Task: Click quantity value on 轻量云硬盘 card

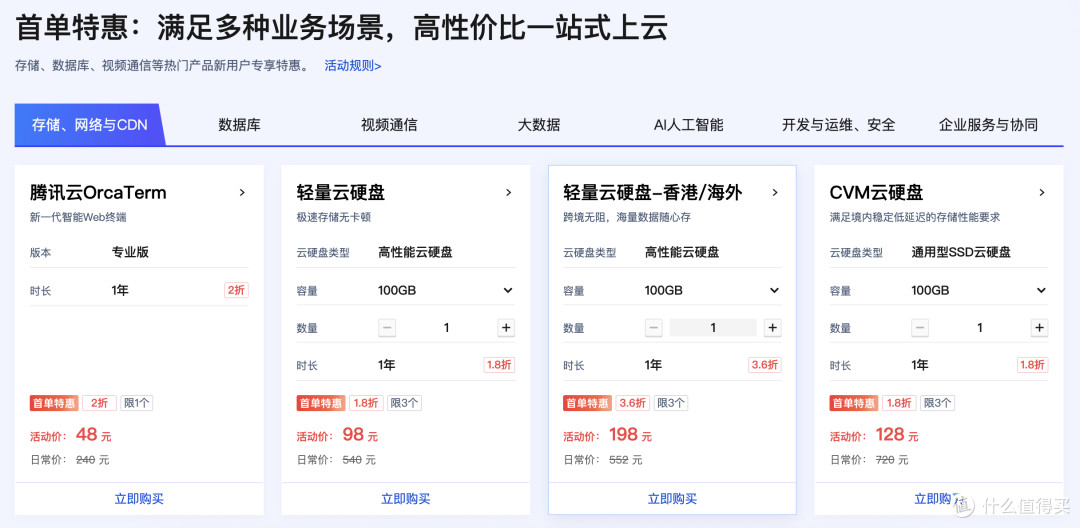Action: [x=446, y=328]
